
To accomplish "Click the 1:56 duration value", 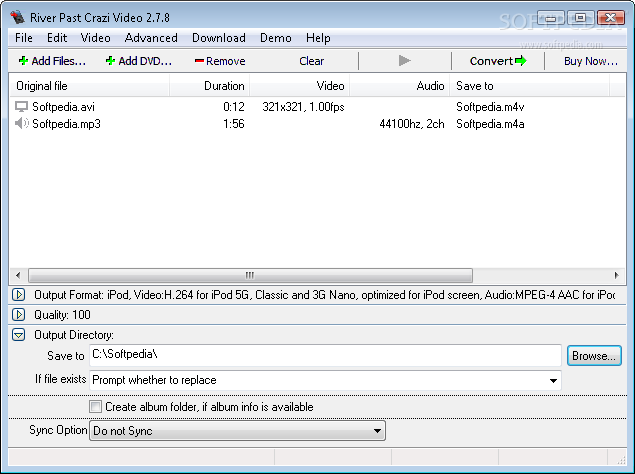I will [234, 124].
